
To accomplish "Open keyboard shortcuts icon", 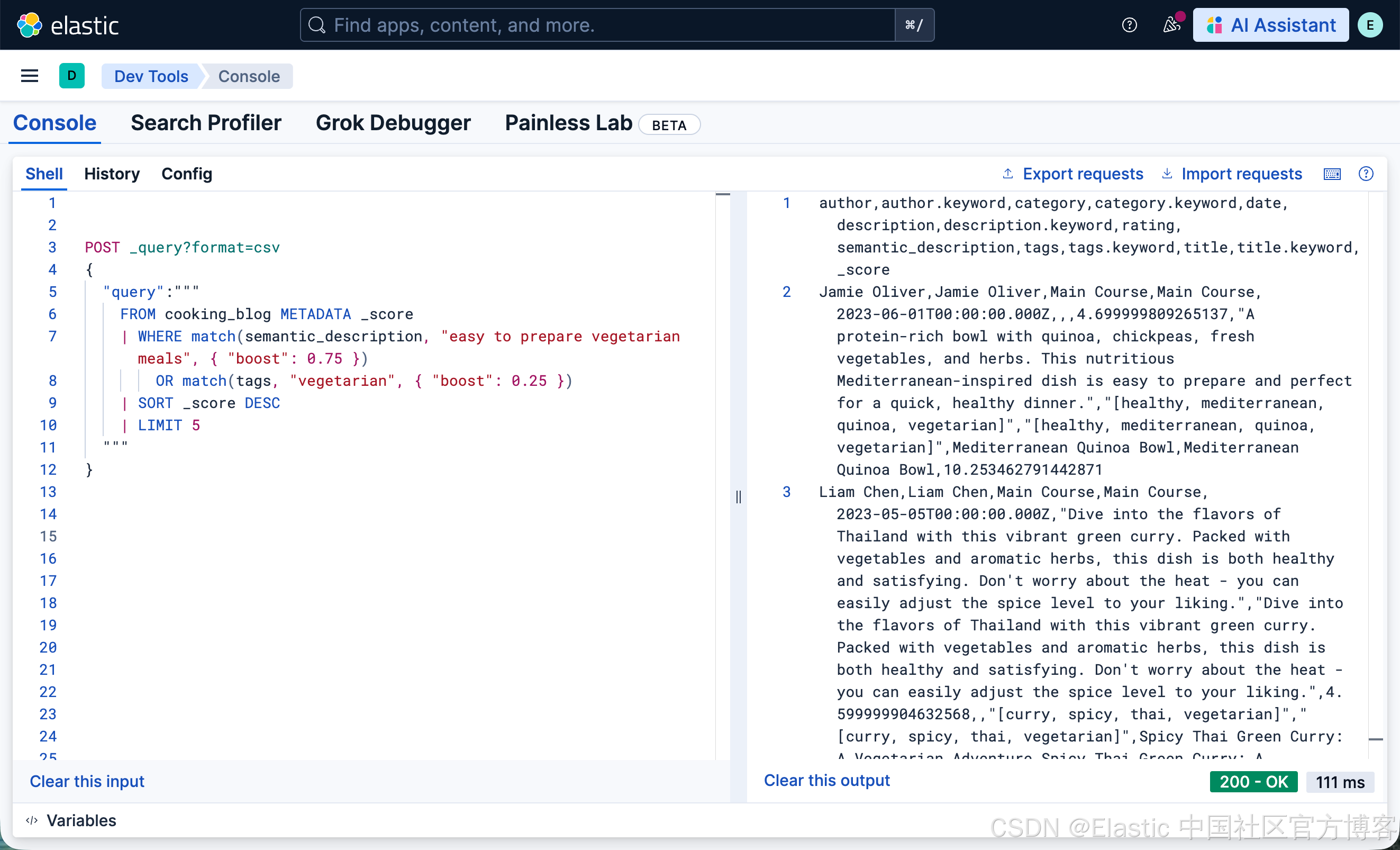I will click(x=1332, y=174).
